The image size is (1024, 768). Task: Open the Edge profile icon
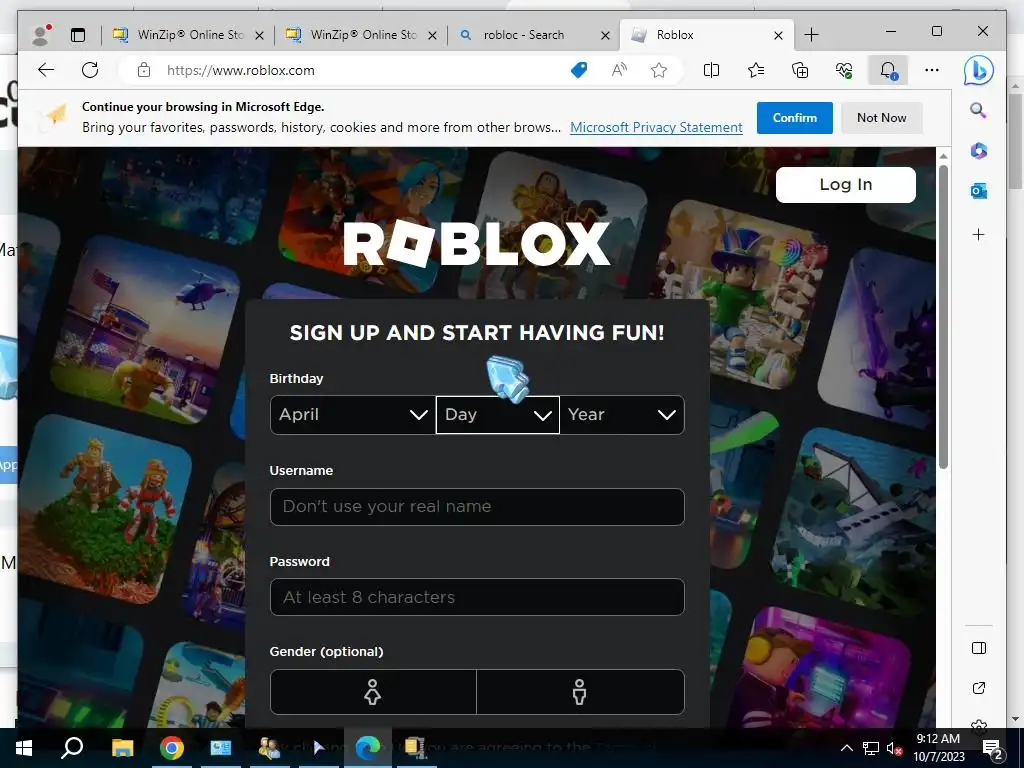(42, 35)
